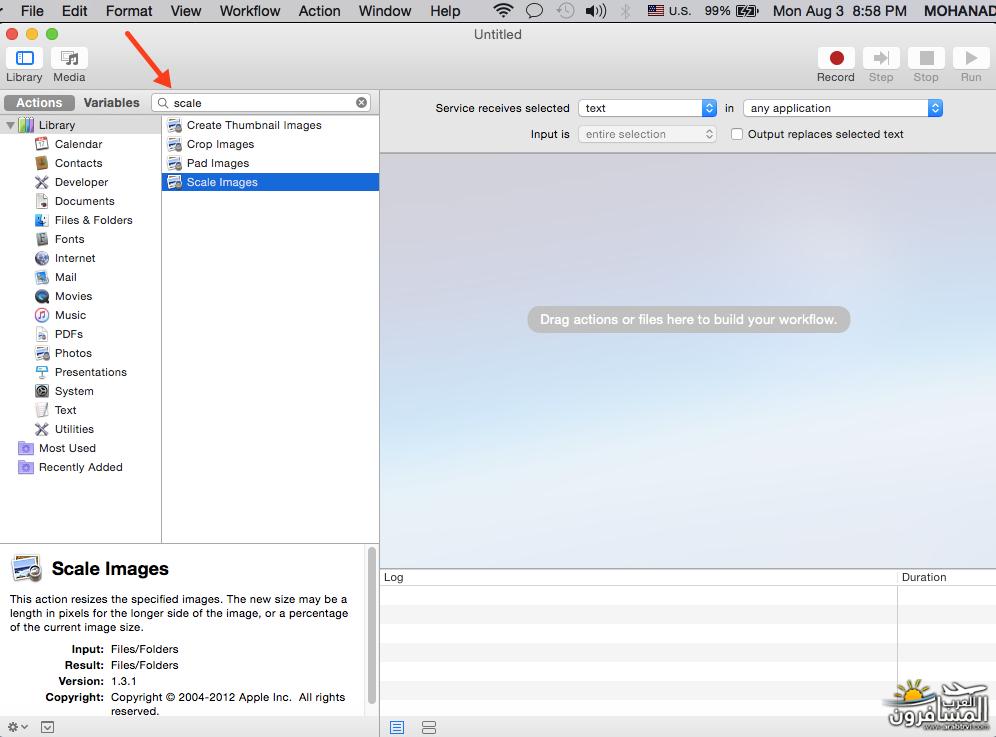Select the Movies category icon

click(42, 297)
